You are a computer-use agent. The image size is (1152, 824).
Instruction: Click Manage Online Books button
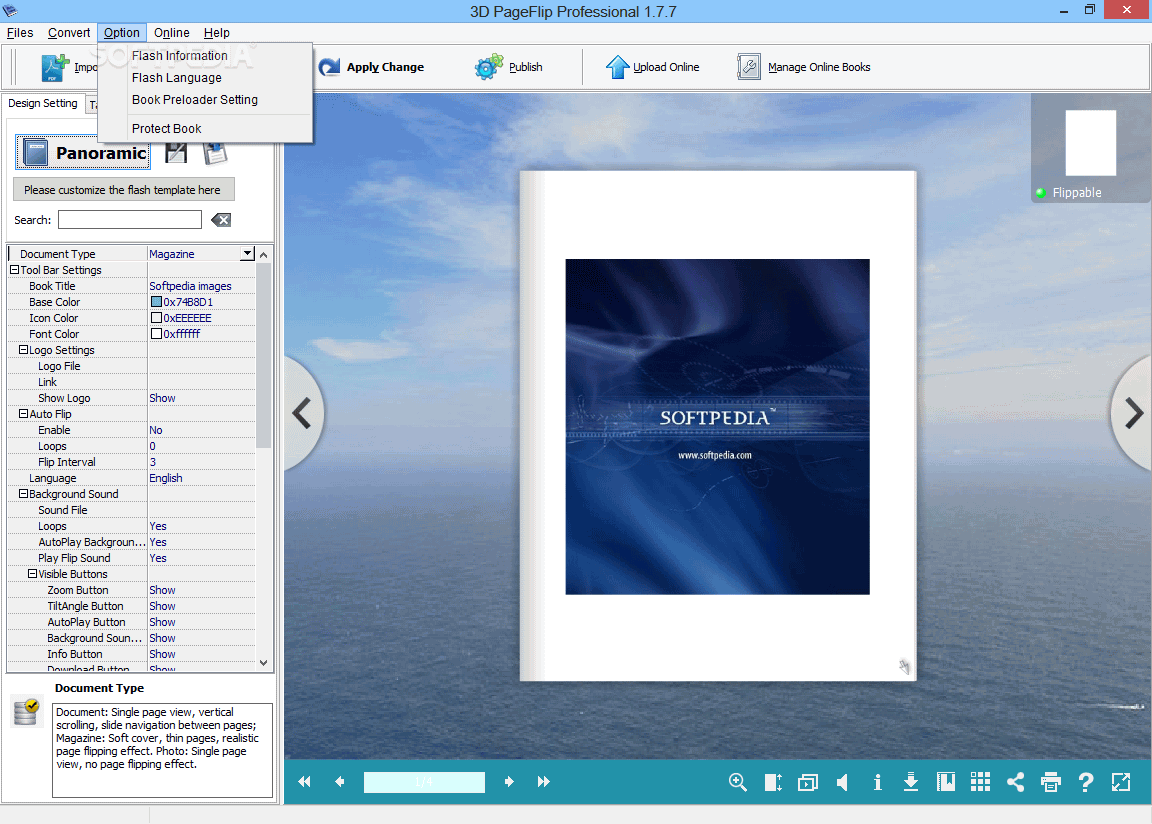click(804, 67)
